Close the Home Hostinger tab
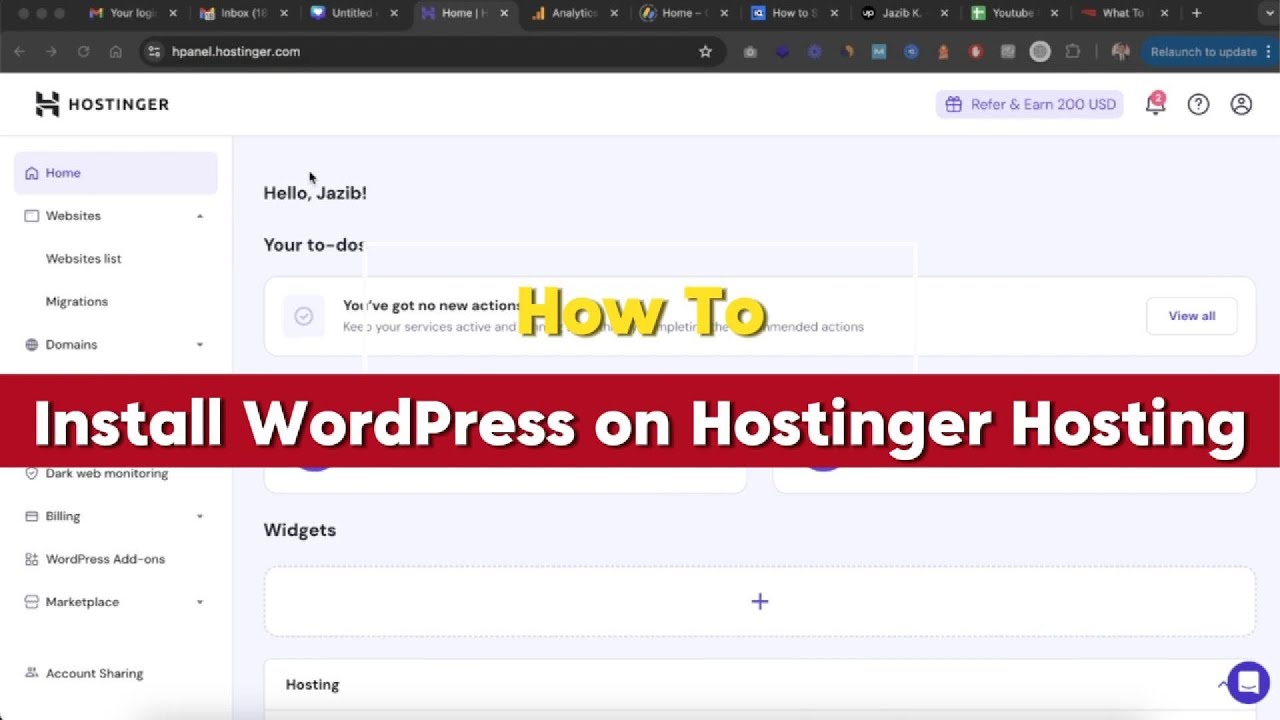 click(503, 13)
